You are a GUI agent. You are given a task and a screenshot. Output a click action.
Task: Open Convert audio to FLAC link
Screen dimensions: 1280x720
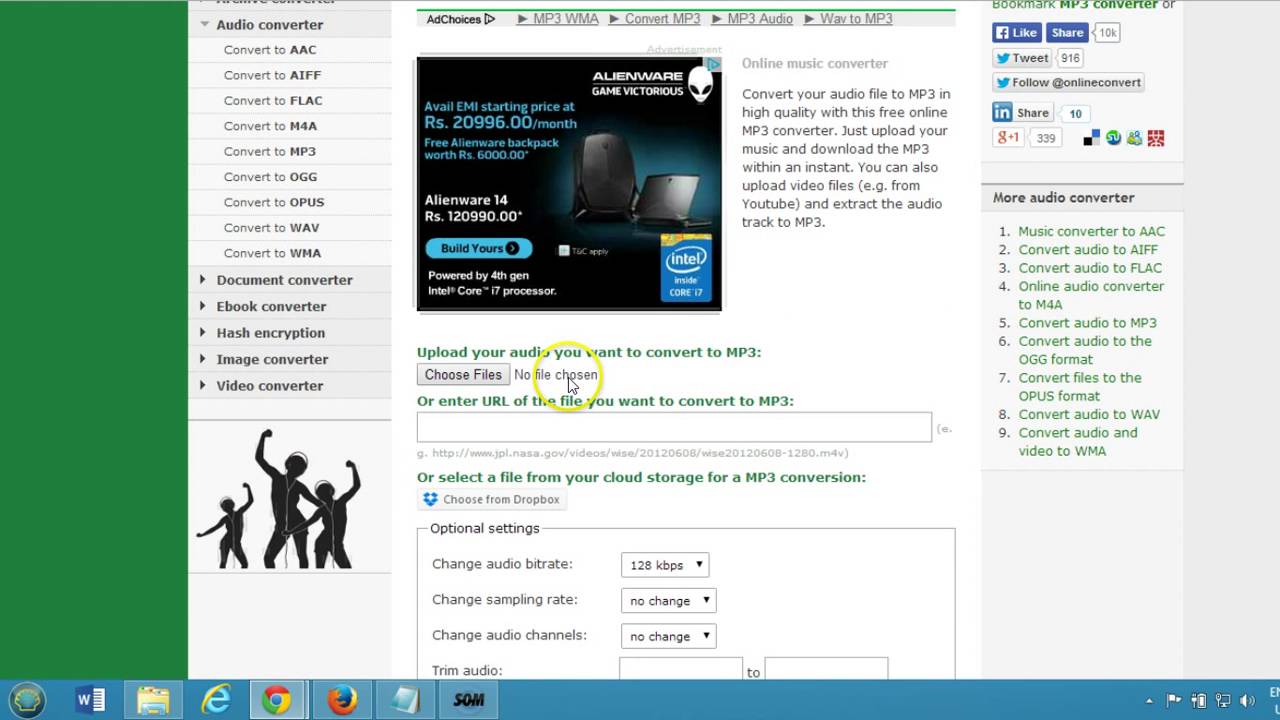tap(1090, 268)
